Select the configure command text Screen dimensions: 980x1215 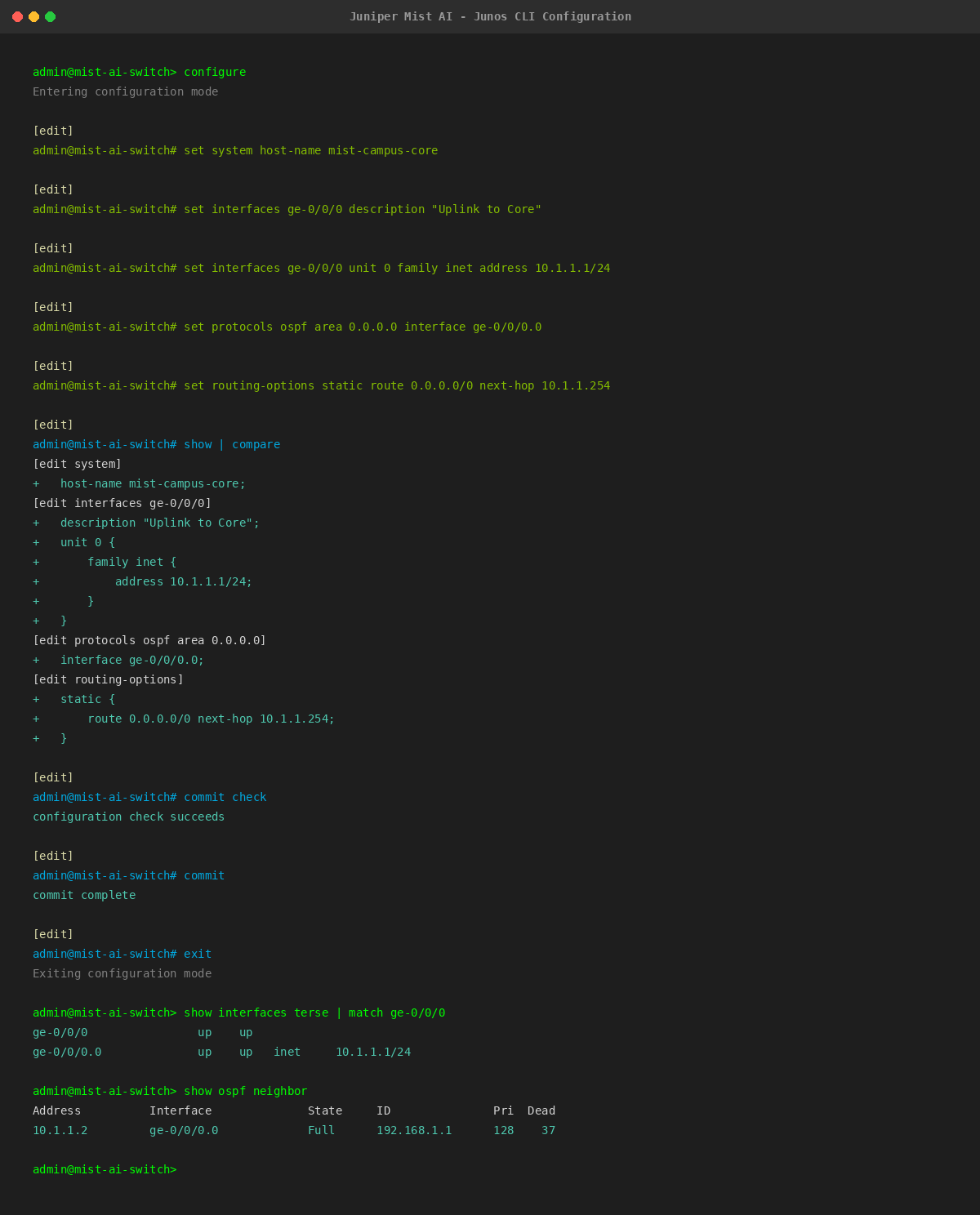[214, 72]
